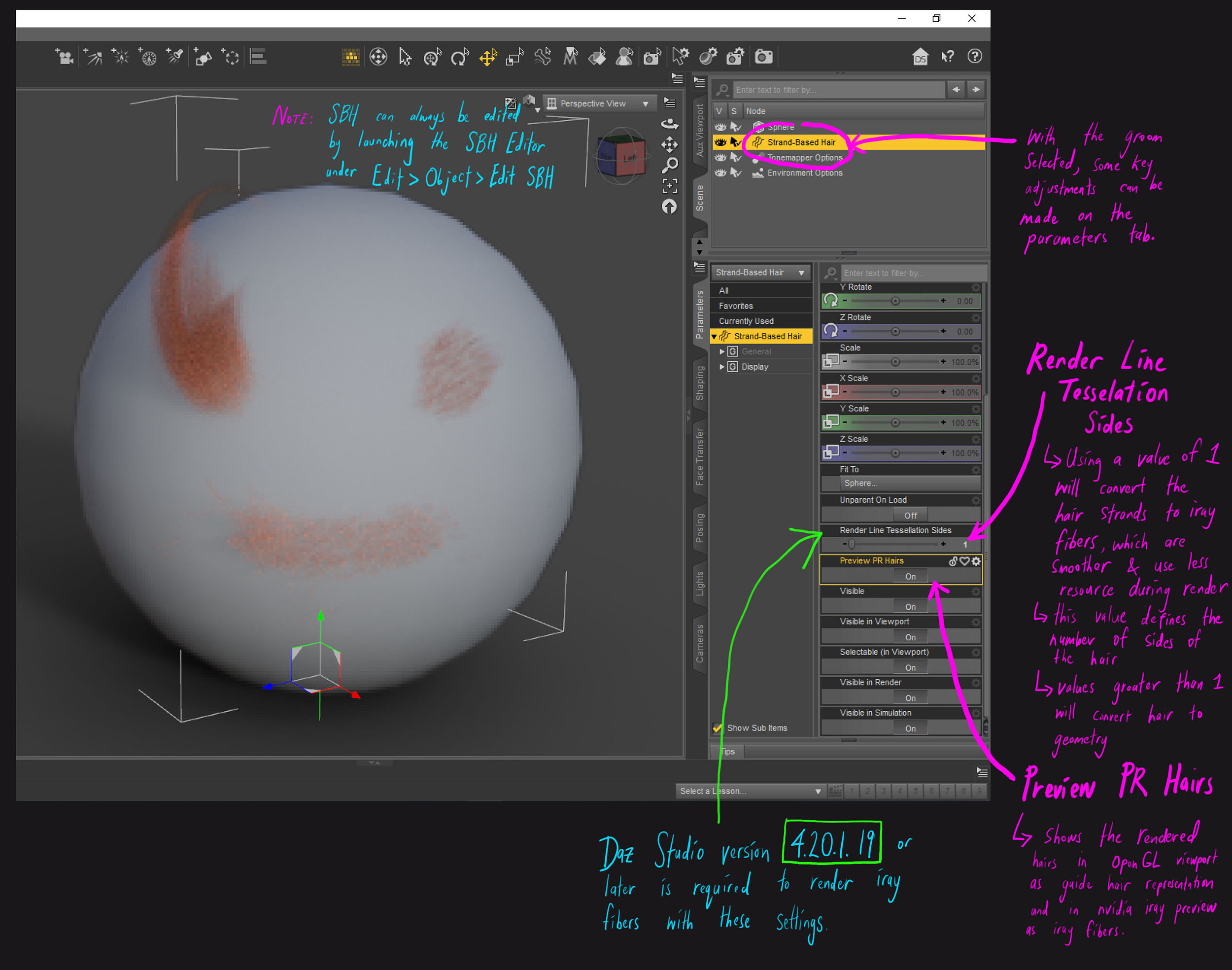Switch to the Posing tab

(x=700, y=528)
